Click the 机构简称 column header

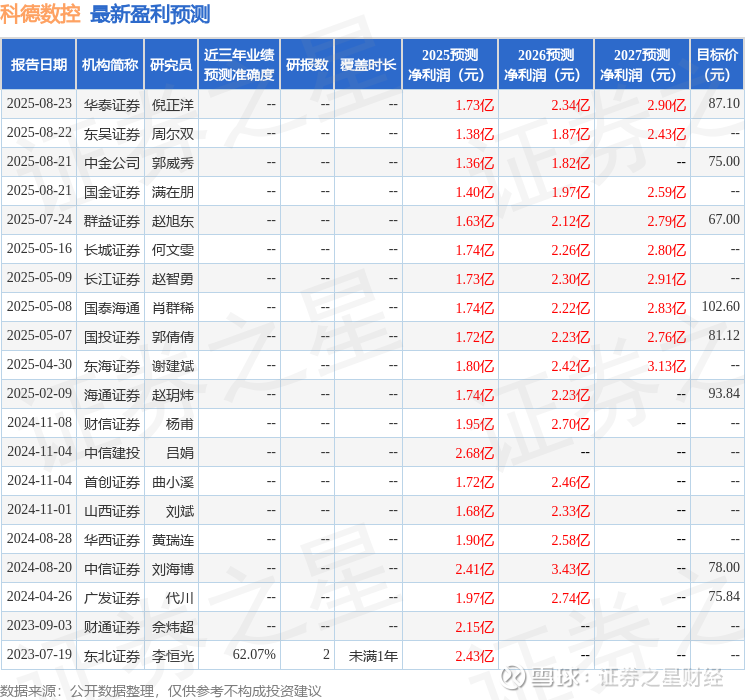click(110, 65)
